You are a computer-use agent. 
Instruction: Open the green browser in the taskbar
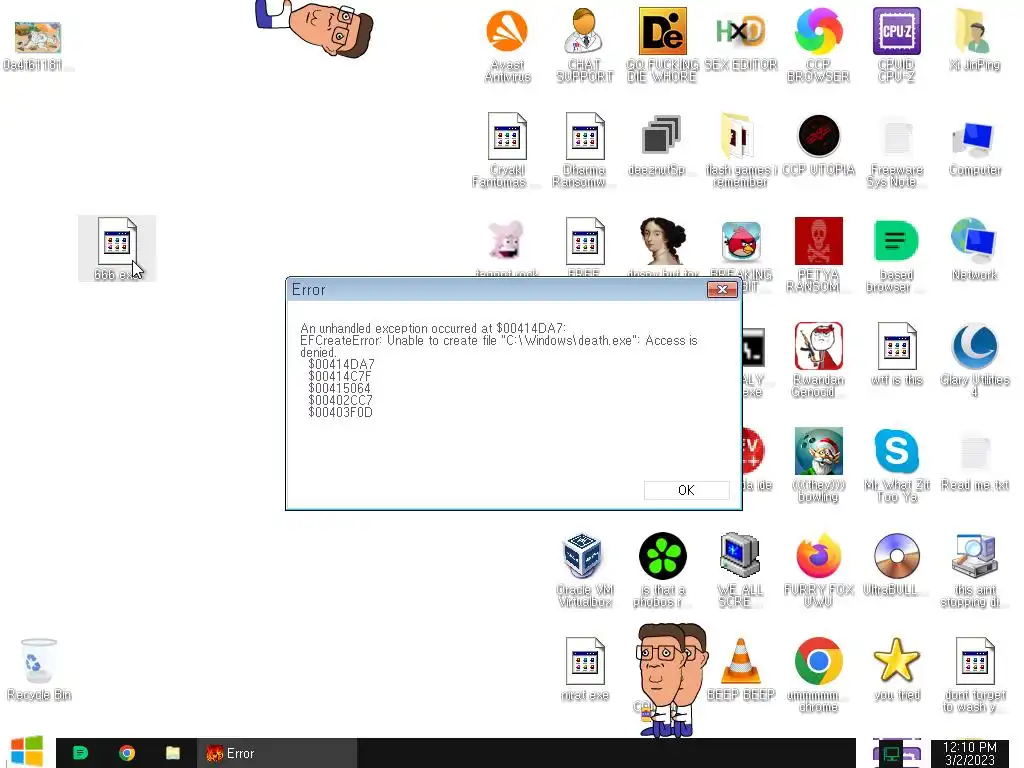tap(80, 753)
